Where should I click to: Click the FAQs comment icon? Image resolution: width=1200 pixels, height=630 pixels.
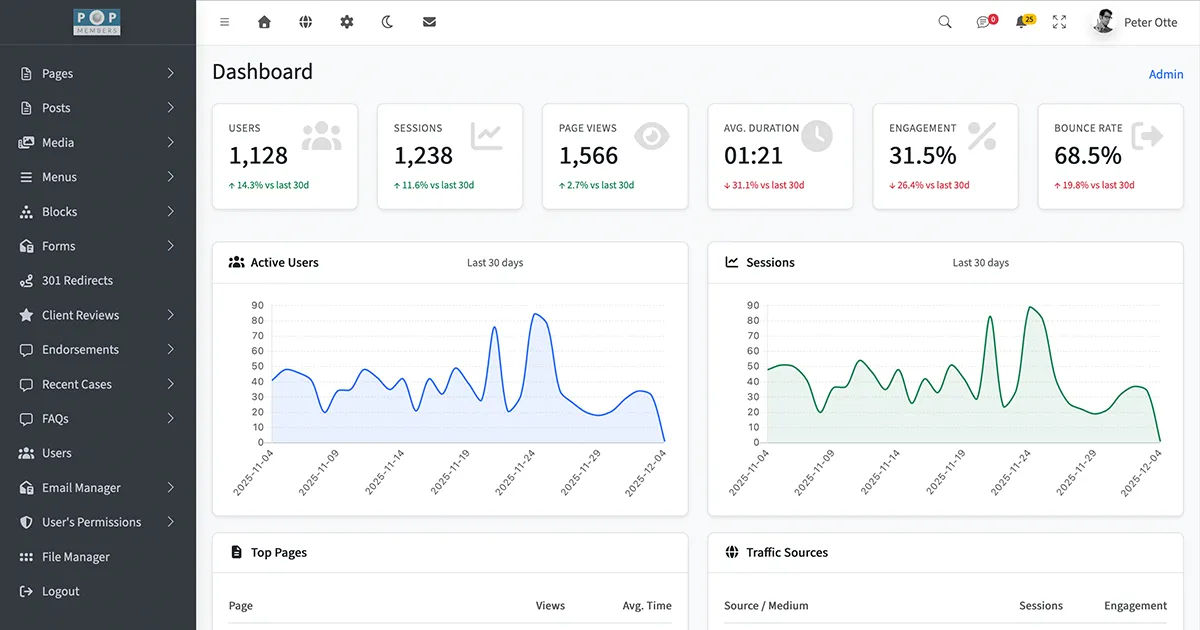pyautogui.click(x=26, y=419)
